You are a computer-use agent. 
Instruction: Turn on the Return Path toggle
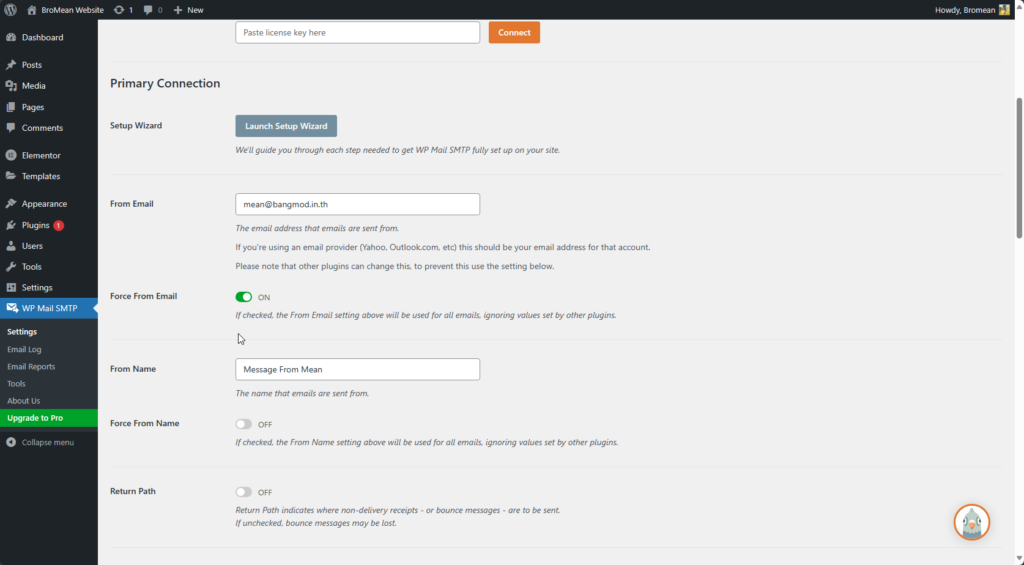pos(244,492)
